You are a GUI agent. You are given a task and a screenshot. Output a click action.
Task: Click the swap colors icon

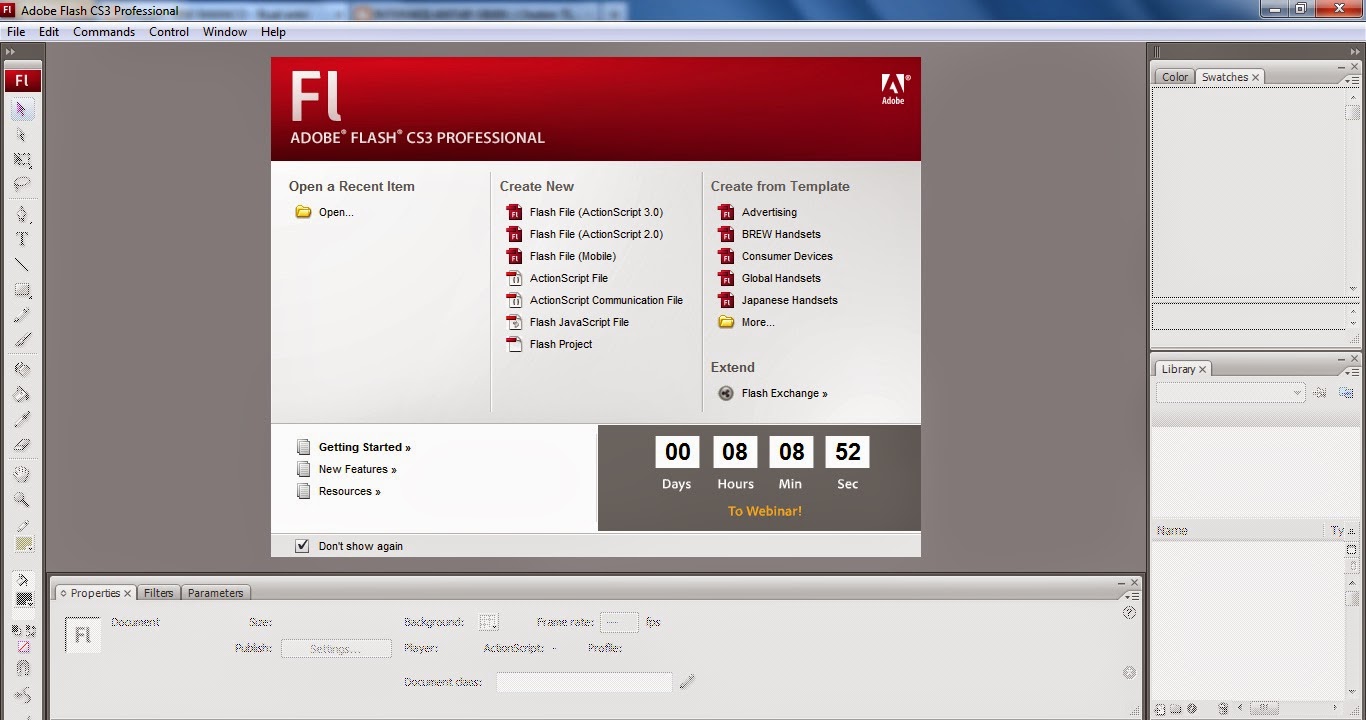pyautogui.click(x=31, y=630)
